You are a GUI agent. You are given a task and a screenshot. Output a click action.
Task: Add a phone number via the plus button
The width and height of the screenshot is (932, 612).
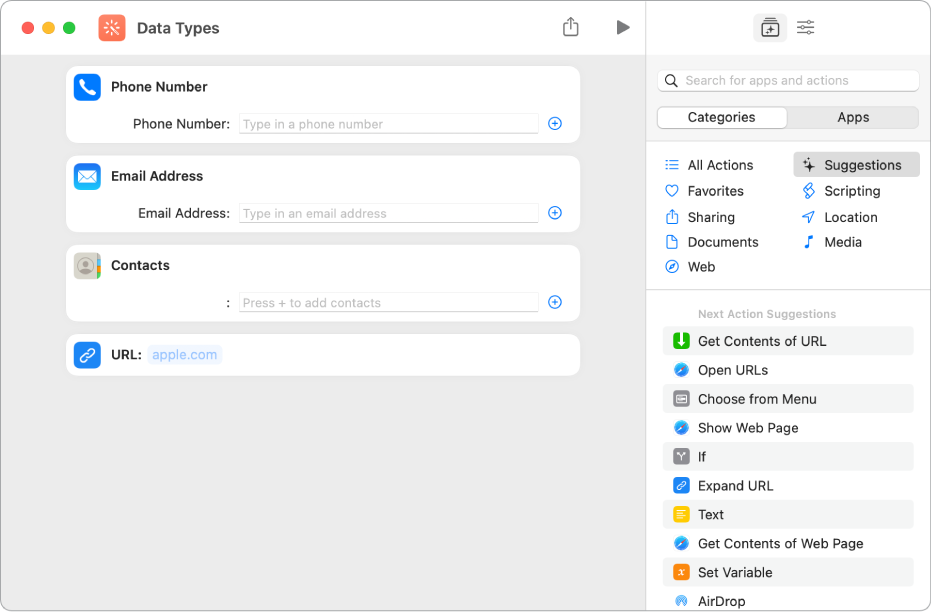555,123
